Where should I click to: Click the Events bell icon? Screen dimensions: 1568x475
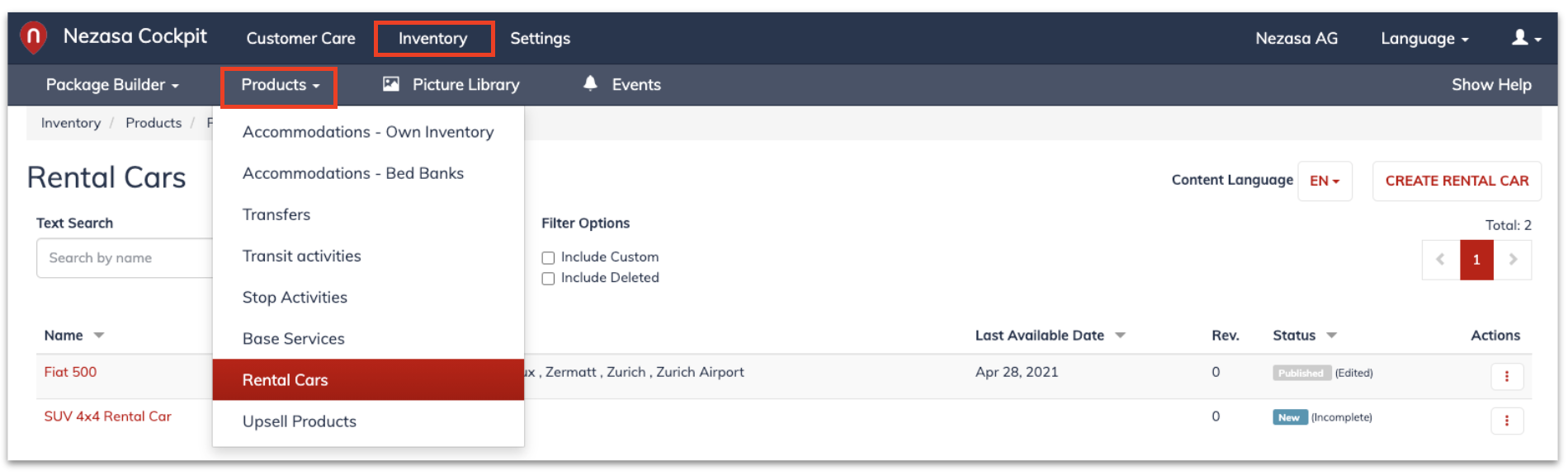(590, 83)
